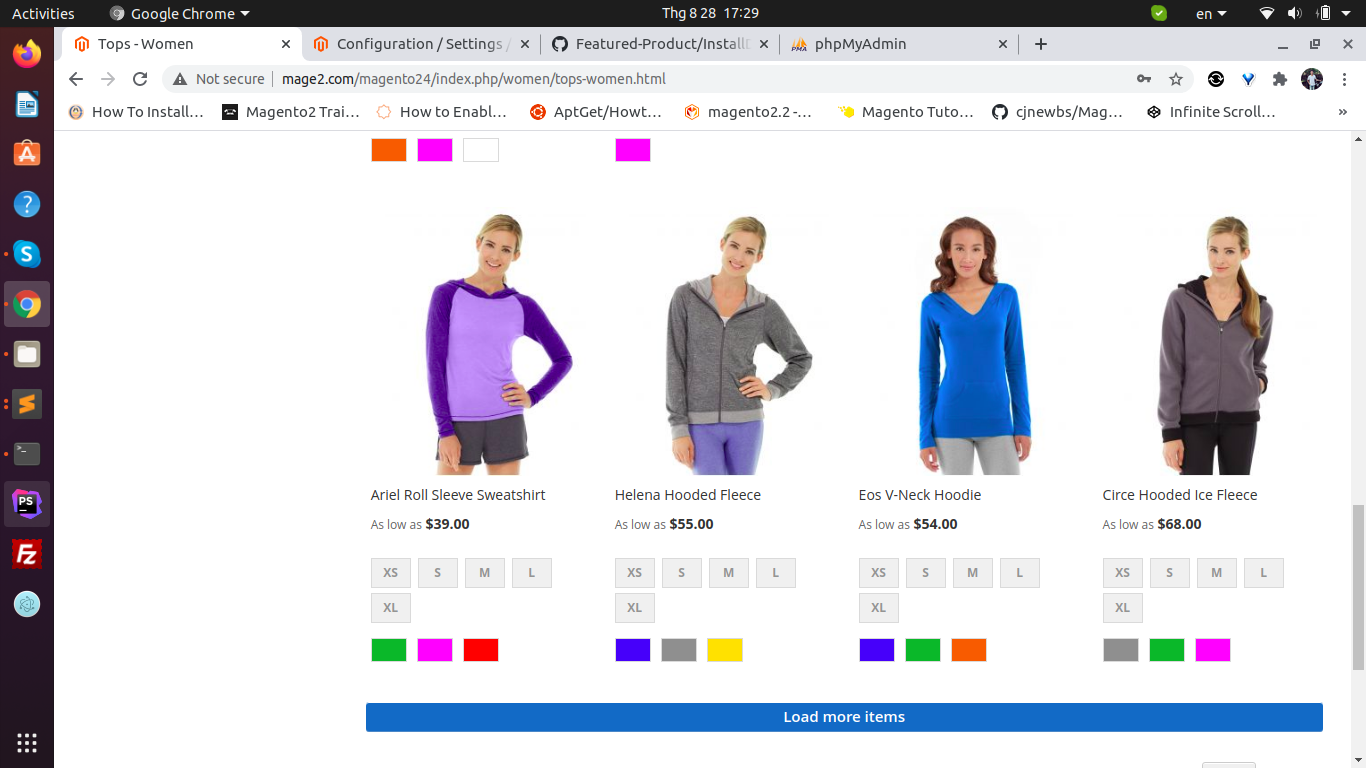Click the browser back arrow

point(76,79)
